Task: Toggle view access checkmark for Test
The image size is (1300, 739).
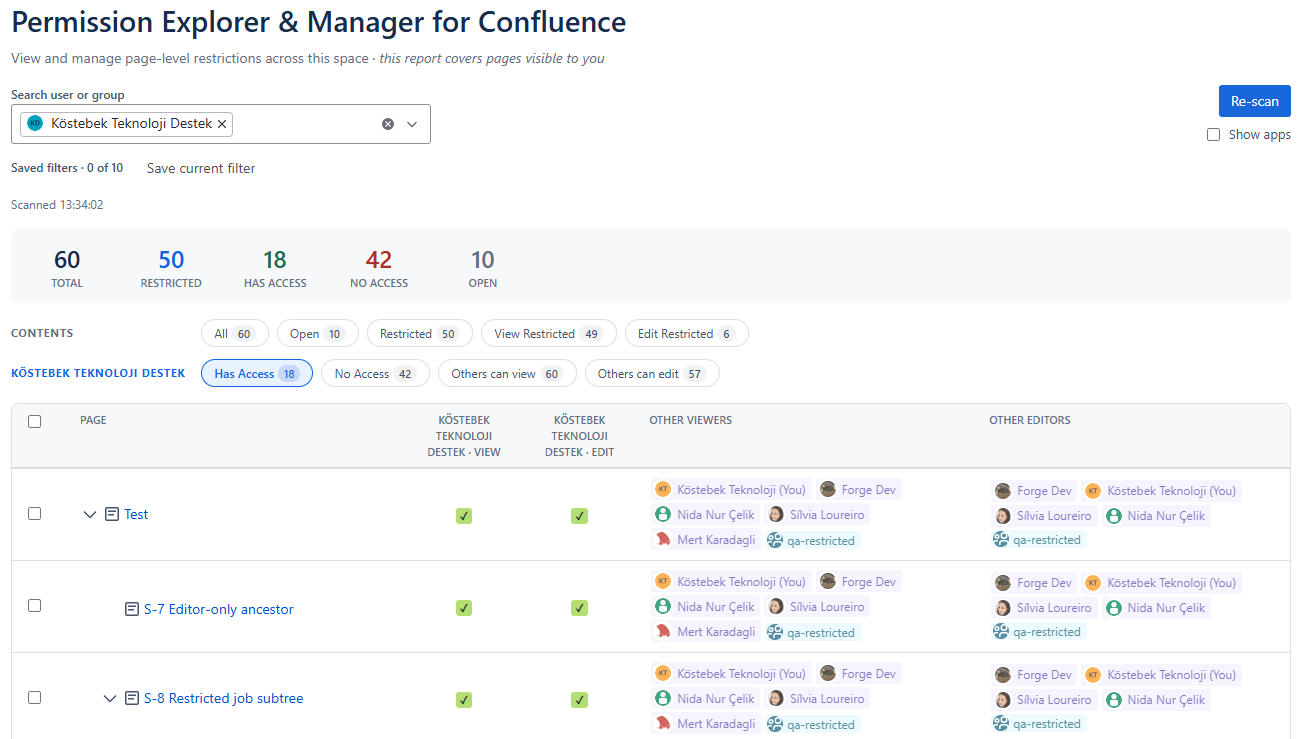Action: click(464, 516)
